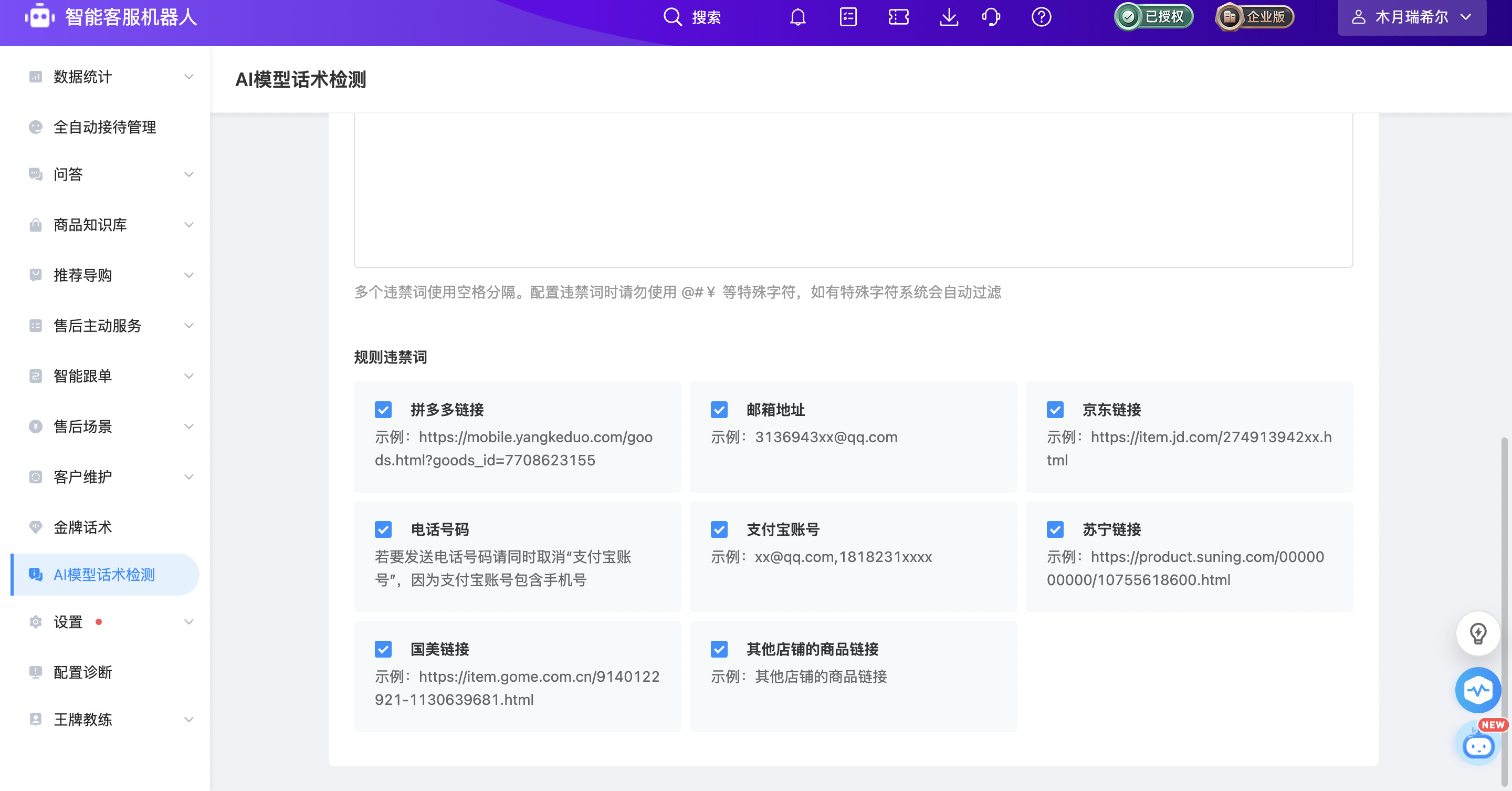Click the 推荐导购 sidebar icon
The height and width of the screenshot is (791, 1512).
(x=36, y=275)
